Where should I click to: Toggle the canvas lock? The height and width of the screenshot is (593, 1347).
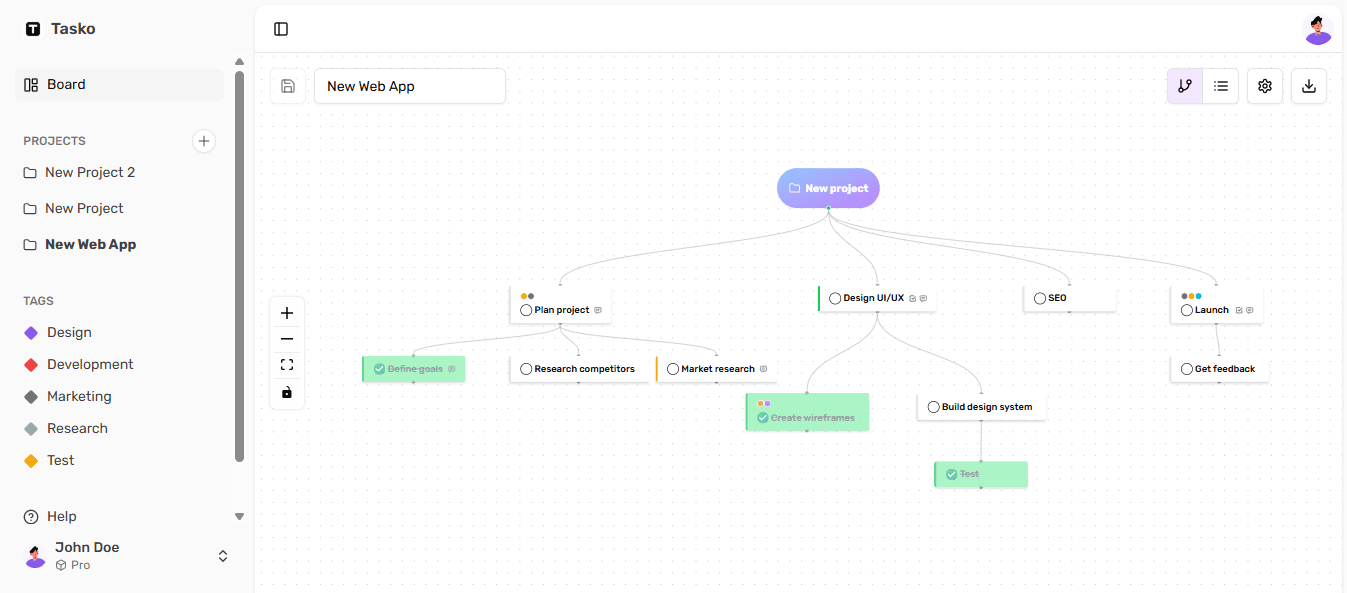287,392
